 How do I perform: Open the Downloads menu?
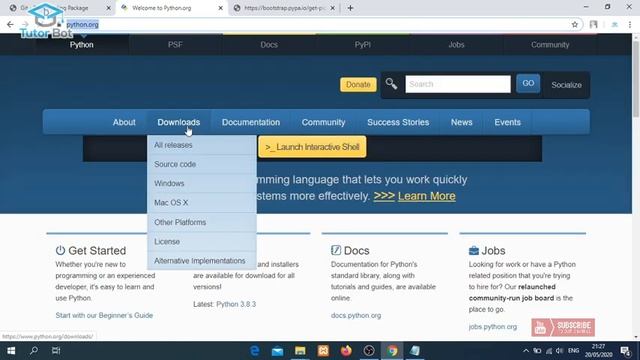[x=178, y=122]
